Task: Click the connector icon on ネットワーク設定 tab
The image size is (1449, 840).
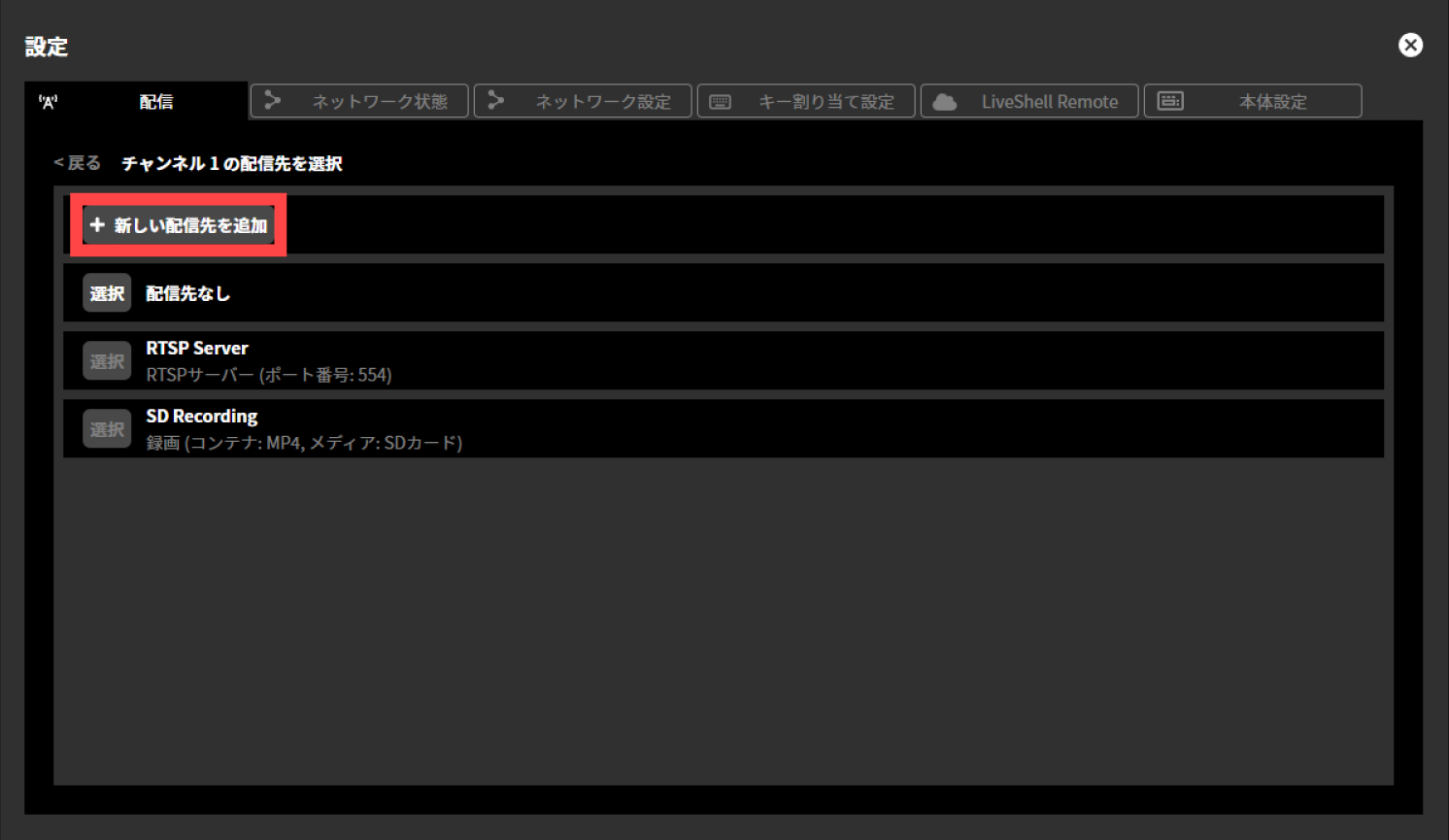Action: point(496,100)
